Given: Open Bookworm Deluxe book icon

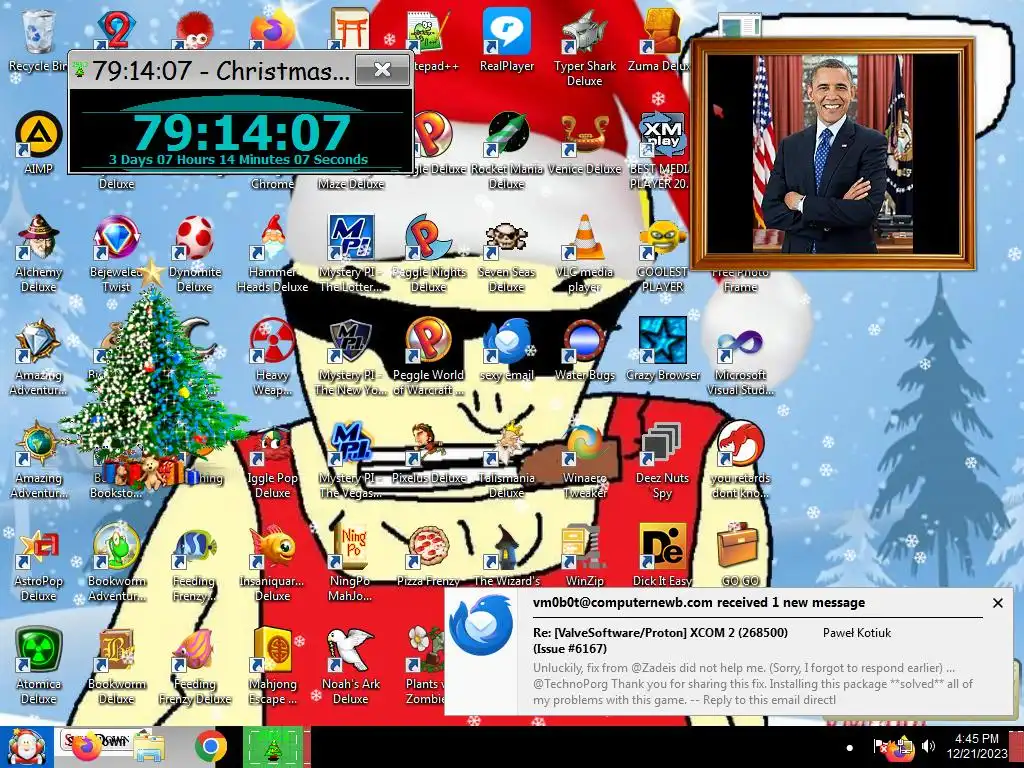Looking at the screenshot, I should [116, 667].
